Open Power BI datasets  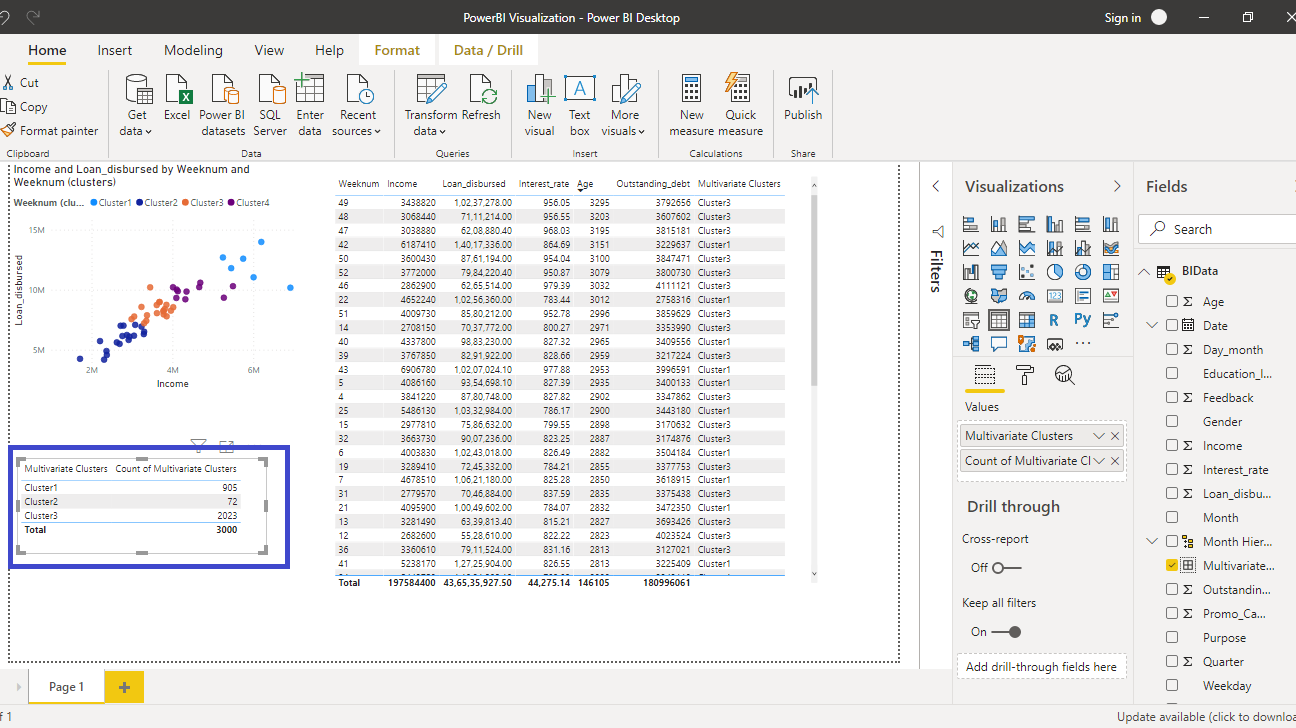point(223,105)
